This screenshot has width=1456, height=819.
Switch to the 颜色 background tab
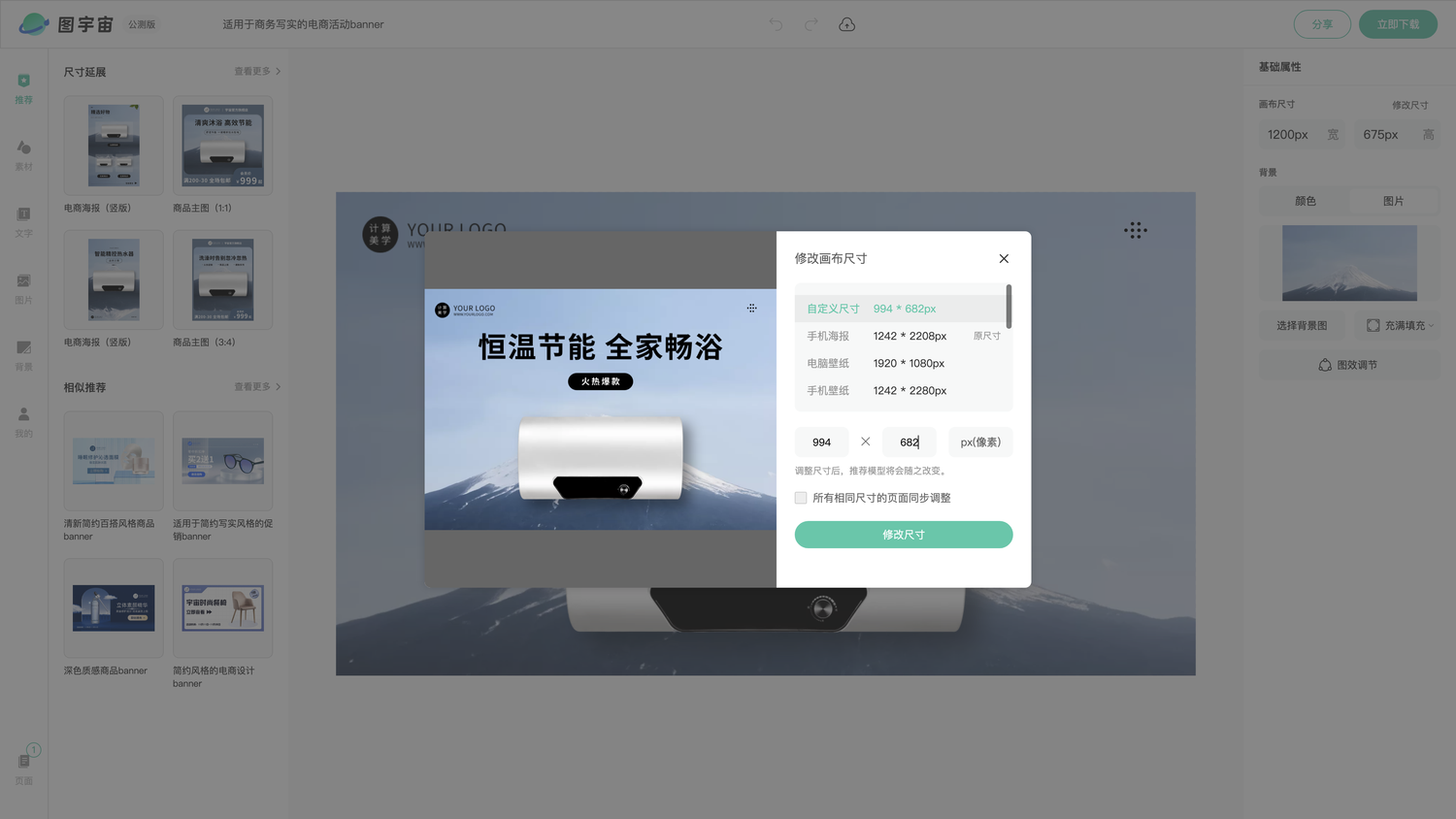click(1306, 201)
